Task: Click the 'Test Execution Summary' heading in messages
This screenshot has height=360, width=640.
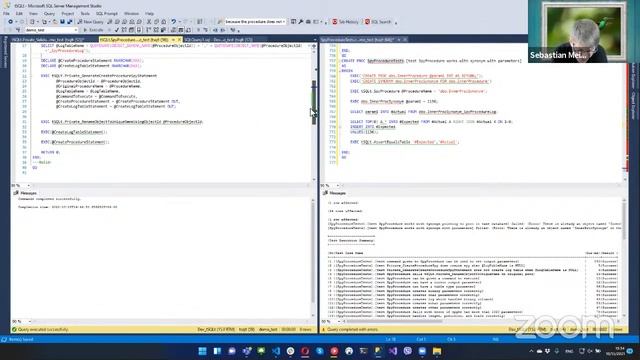Action: 351,240
